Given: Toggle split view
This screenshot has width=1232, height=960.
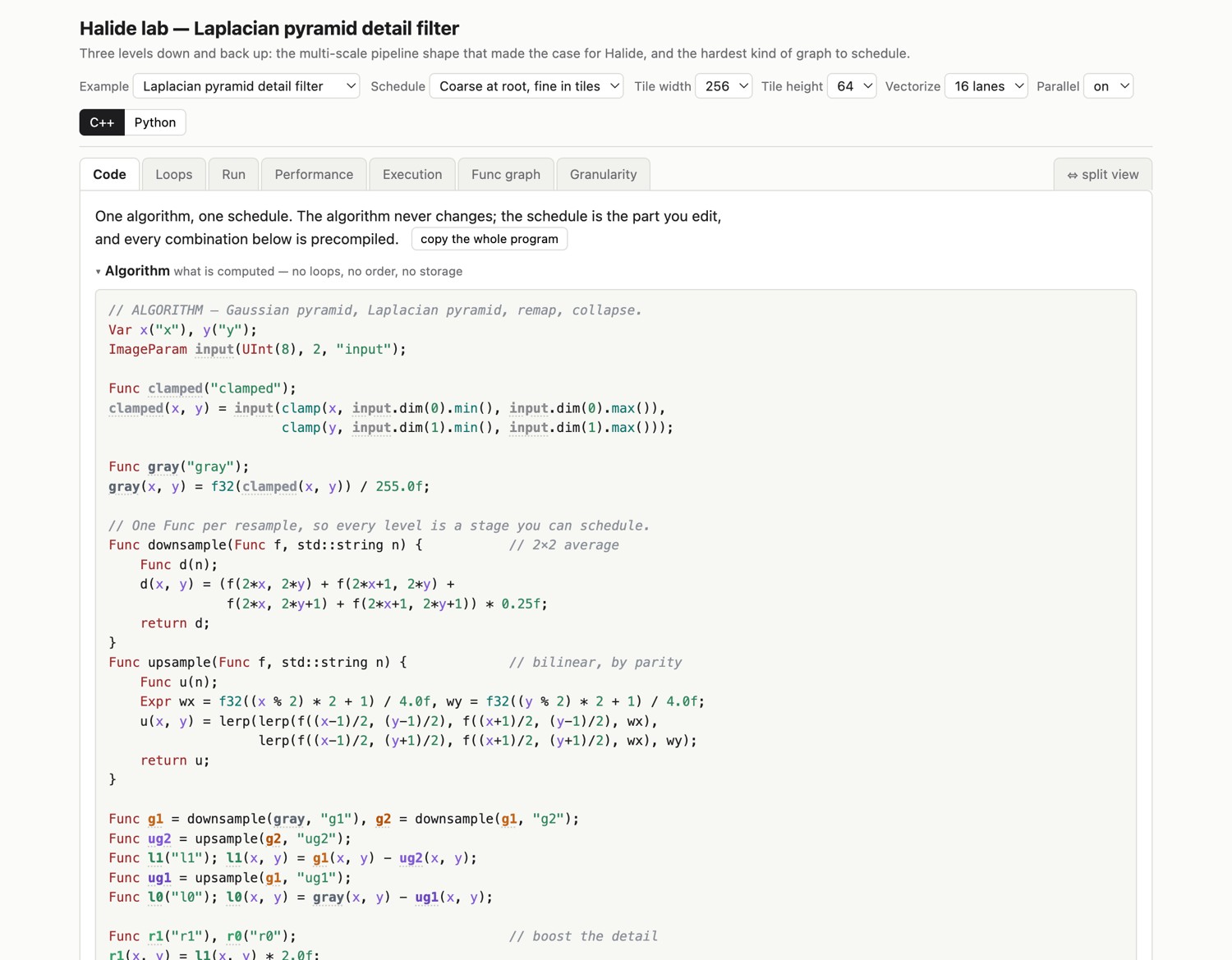Looking at the screenshot, I should (x=1103, y=174).
